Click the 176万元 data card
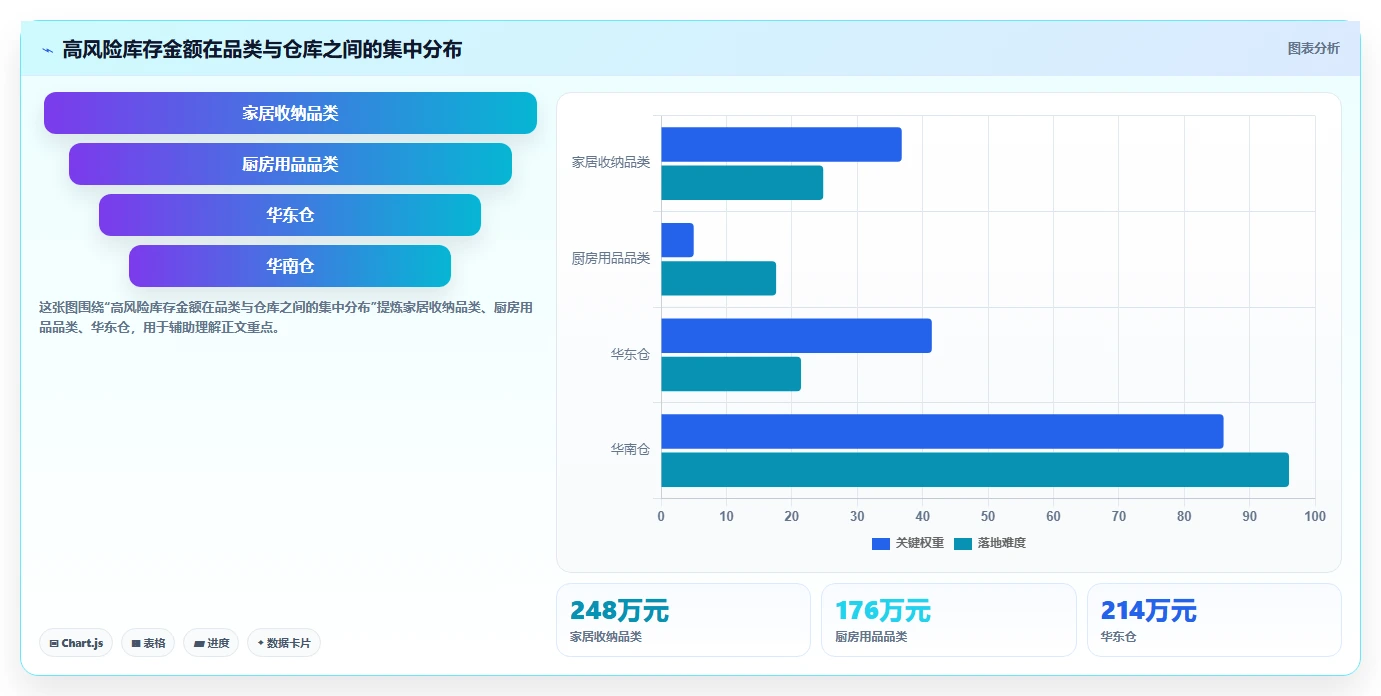Image resolution: width=1381 pixels, height=696 pixels. [948, 620]
